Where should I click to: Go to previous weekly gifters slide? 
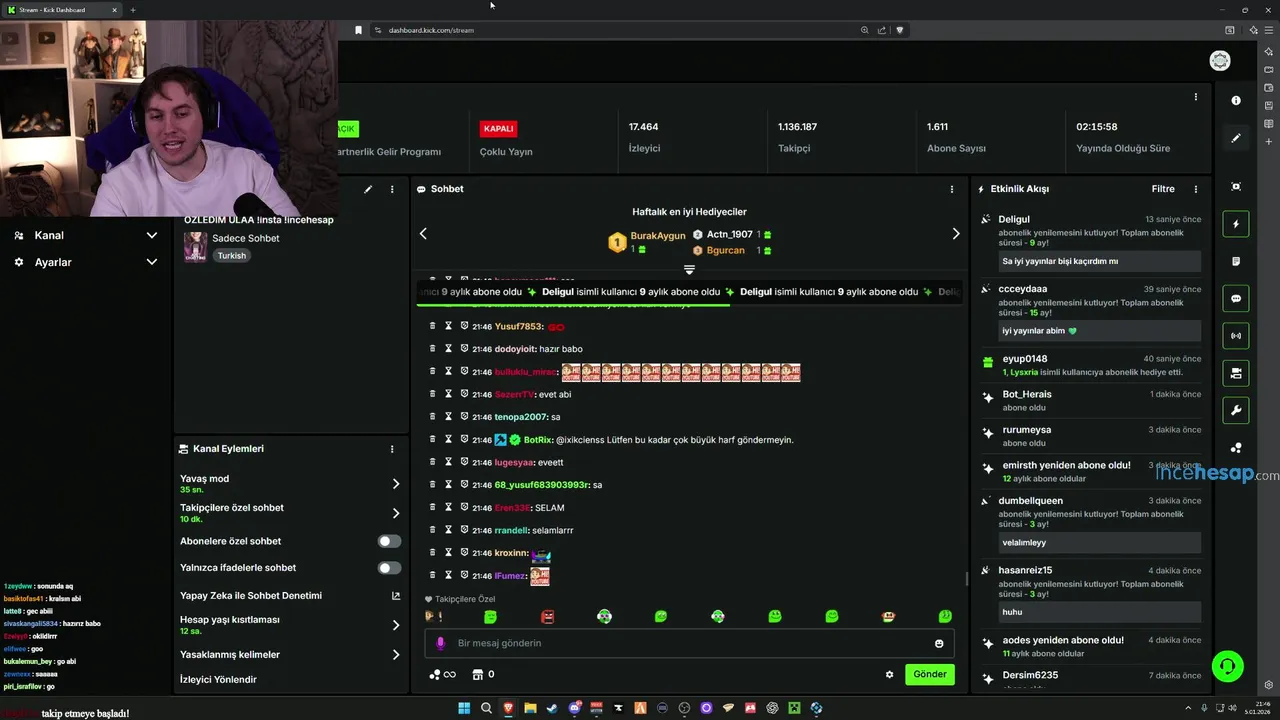click(x=423, y=233)
